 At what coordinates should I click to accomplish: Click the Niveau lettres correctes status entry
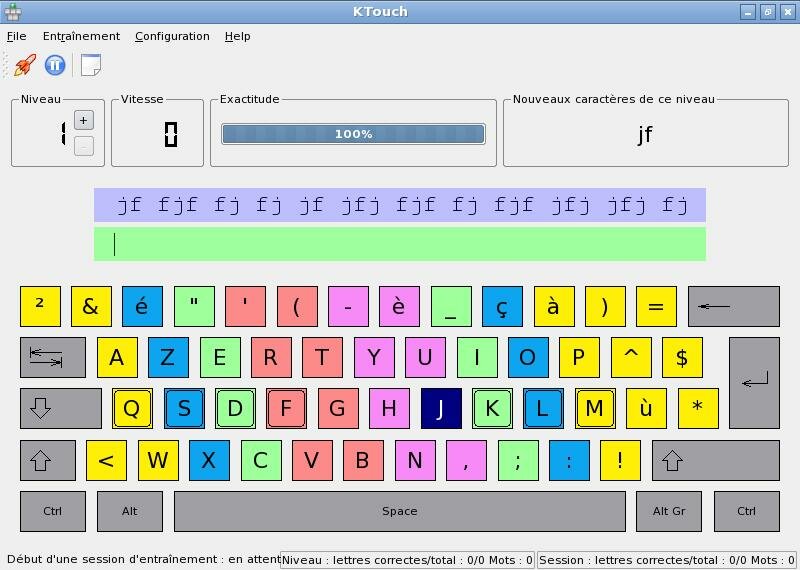pos(407,560)
